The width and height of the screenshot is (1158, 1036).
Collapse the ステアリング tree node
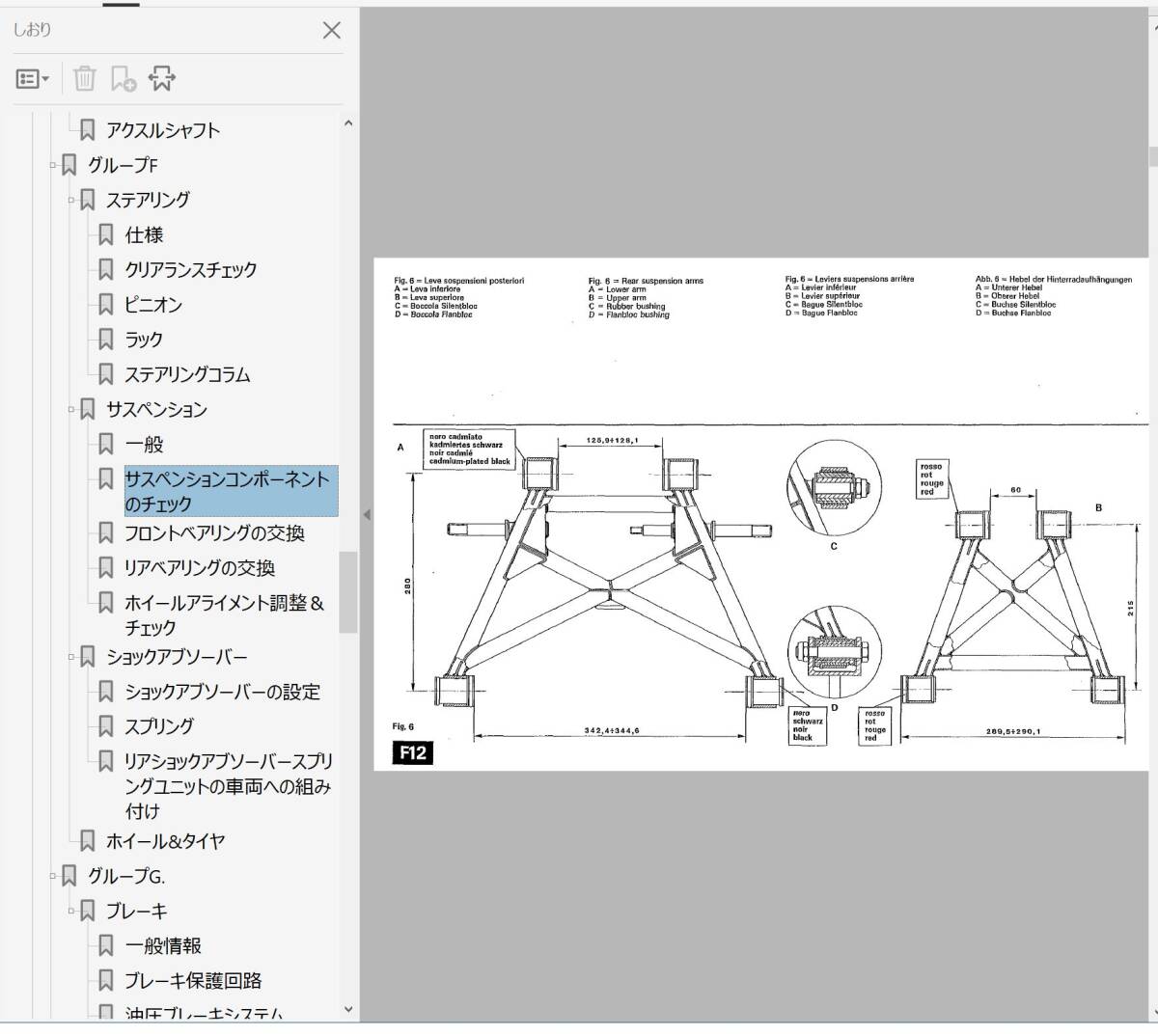coord(72,200)
